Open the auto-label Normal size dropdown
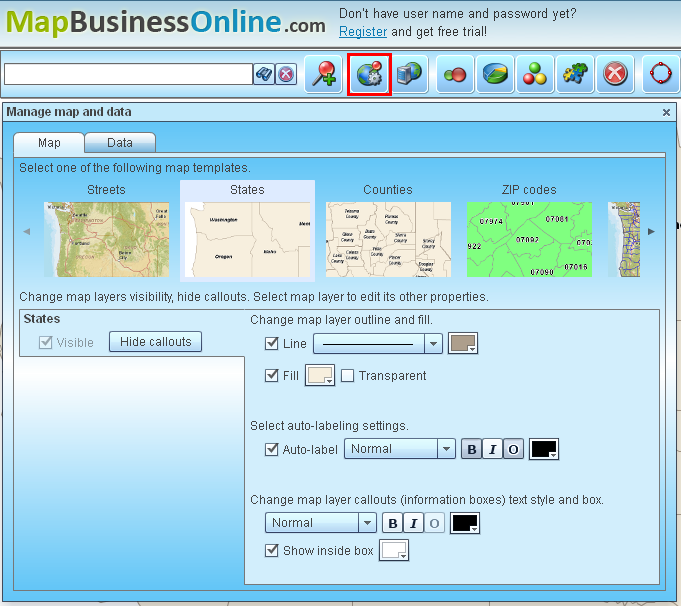 (400, 449)
